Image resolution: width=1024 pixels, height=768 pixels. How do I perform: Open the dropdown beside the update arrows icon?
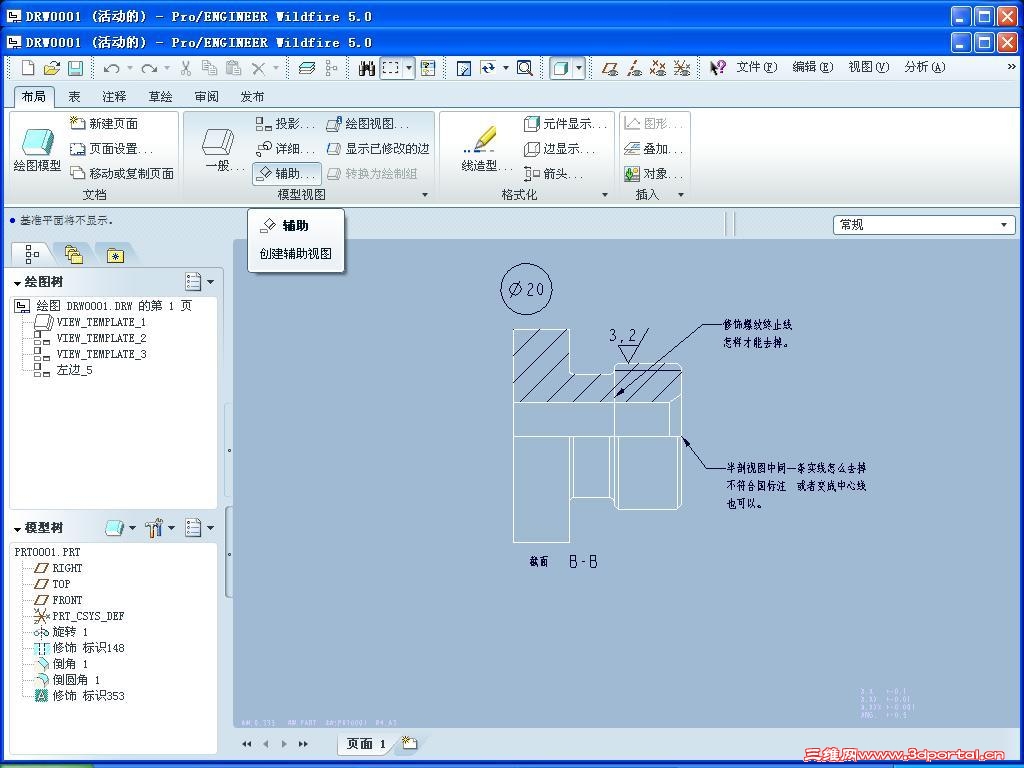pyautogui.click(x=505, y=68)
